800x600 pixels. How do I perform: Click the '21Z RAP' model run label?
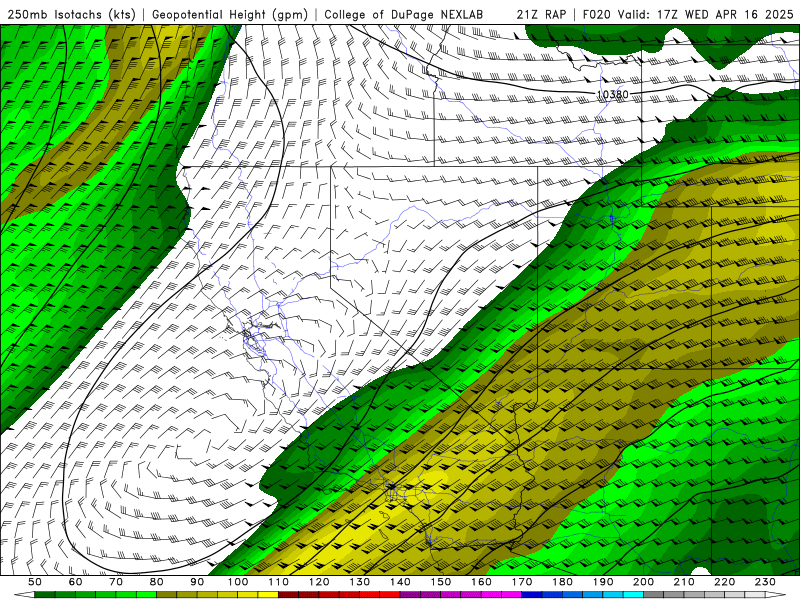click(x=541, y=14)
